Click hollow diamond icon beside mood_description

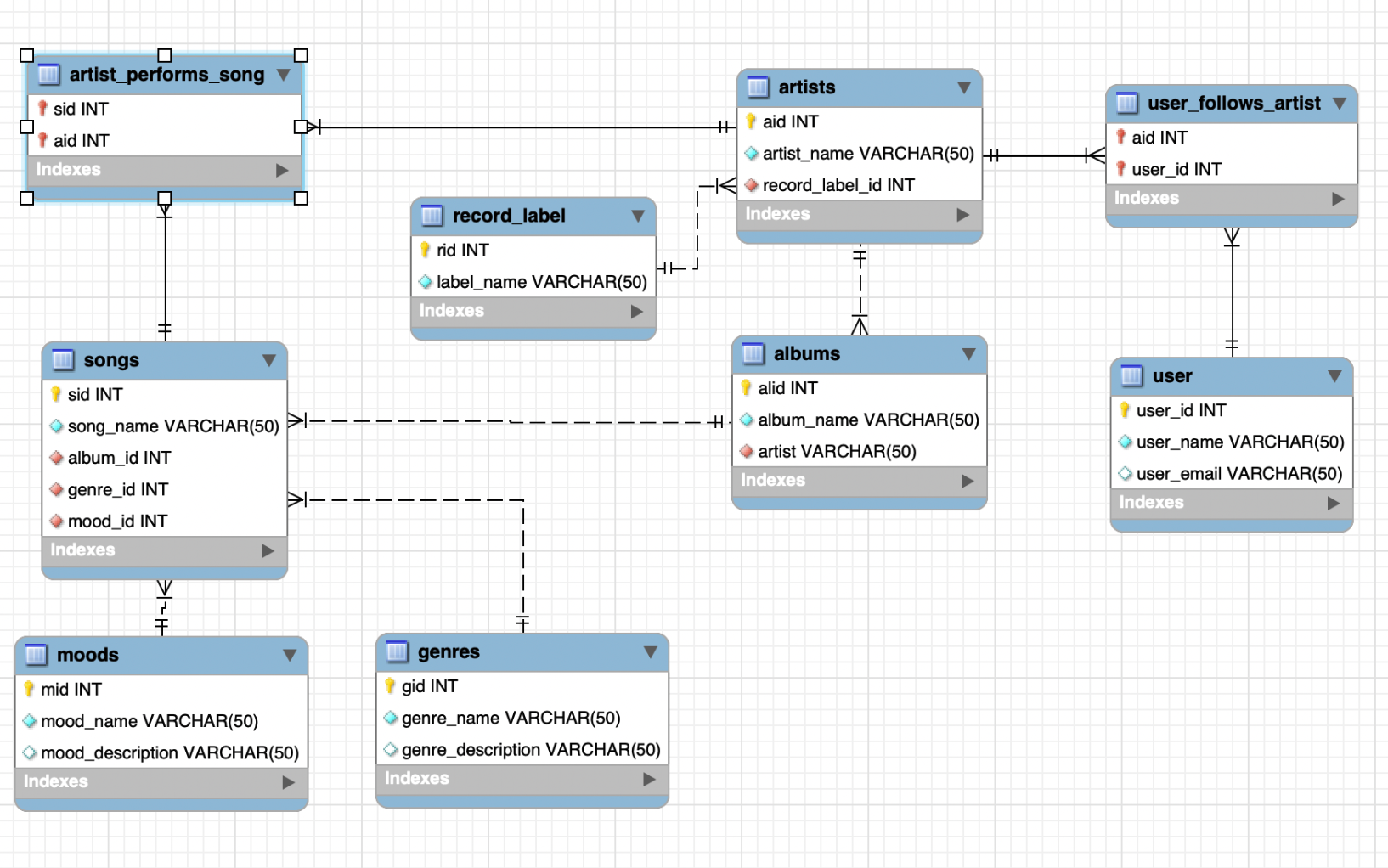30,752
